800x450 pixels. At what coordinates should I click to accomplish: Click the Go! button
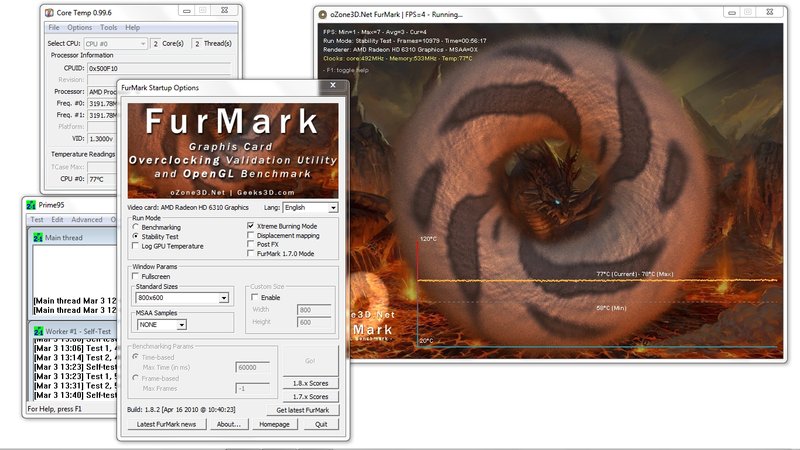[x=310, y=361]
